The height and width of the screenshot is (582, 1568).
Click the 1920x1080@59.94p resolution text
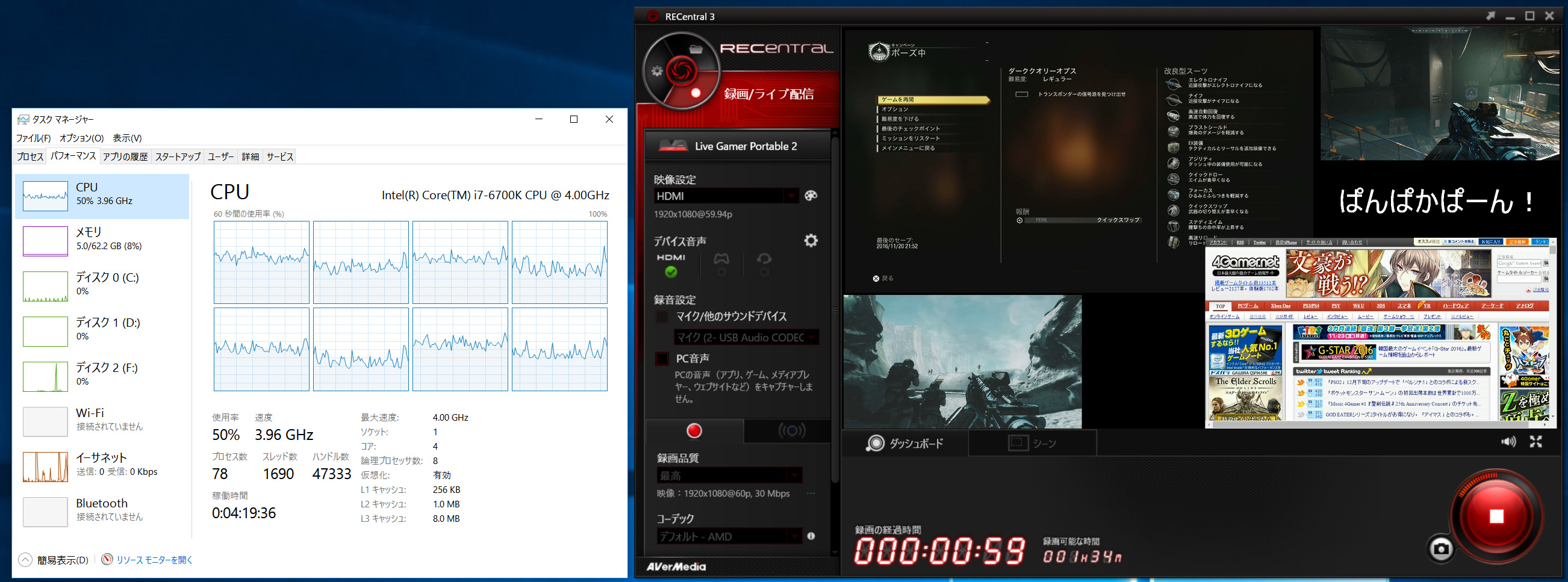point(692,214)
